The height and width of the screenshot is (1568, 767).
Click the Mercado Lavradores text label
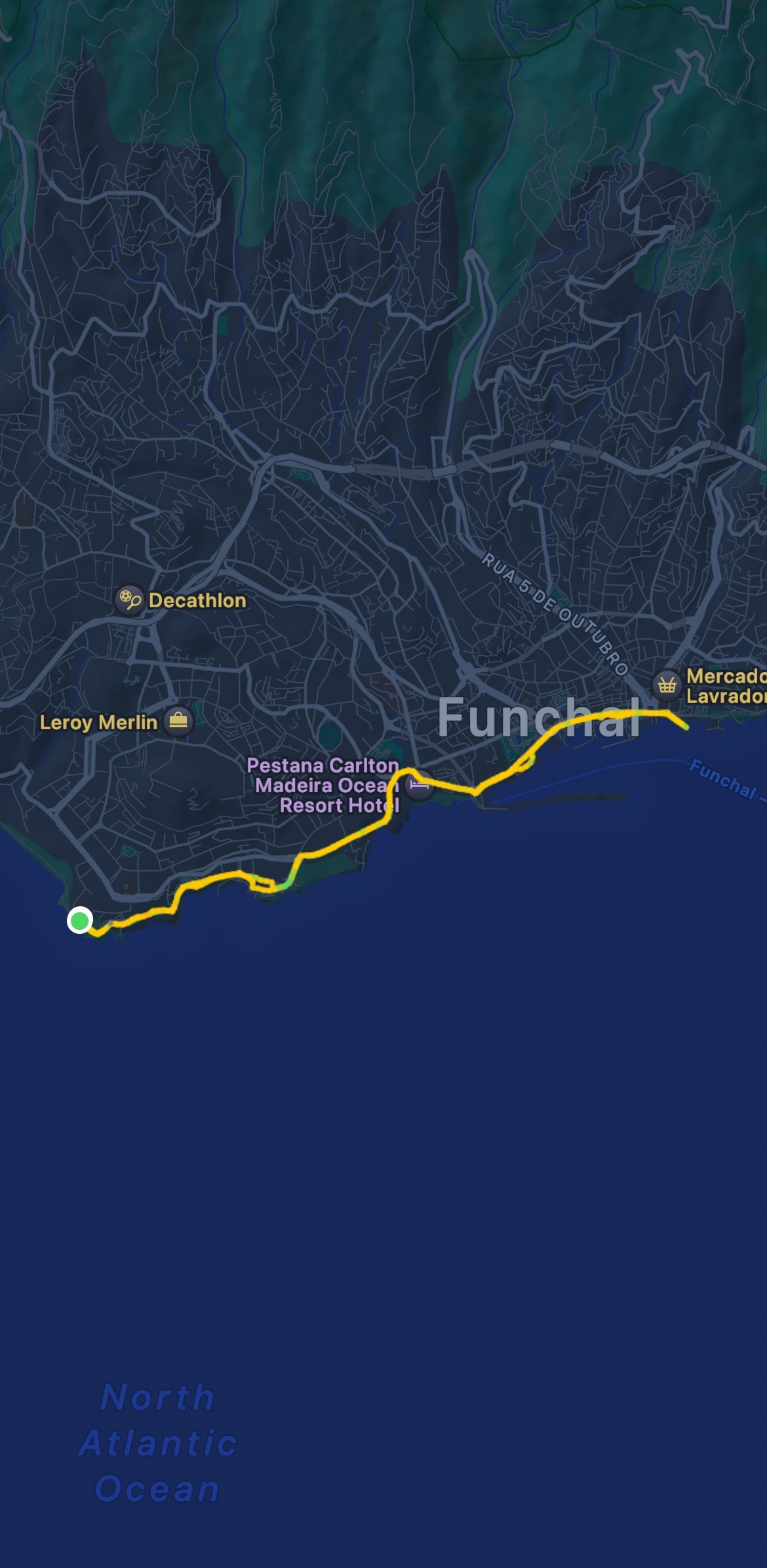click(x=726, y=685)
